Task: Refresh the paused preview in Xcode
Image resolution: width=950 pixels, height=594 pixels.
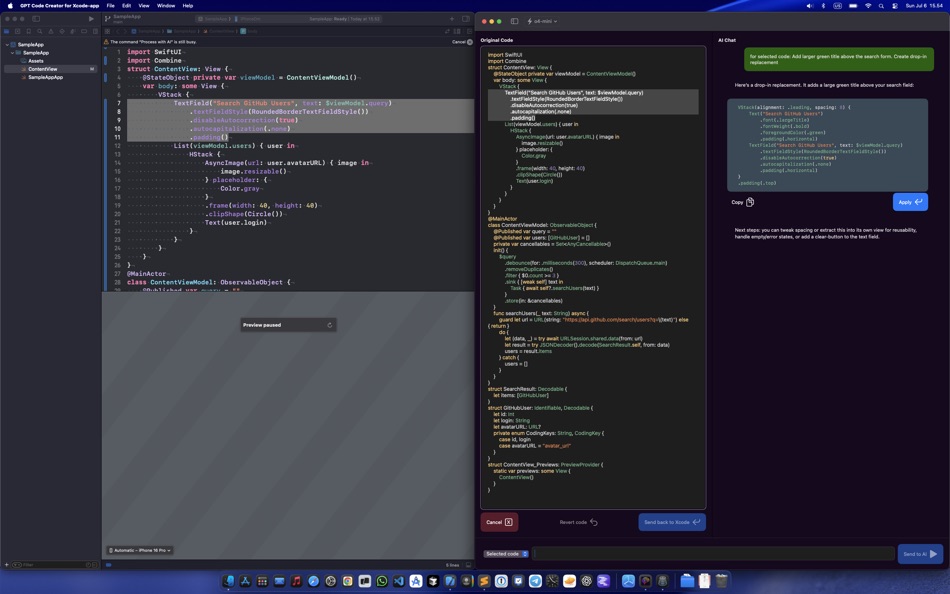Action: point(330,325)
